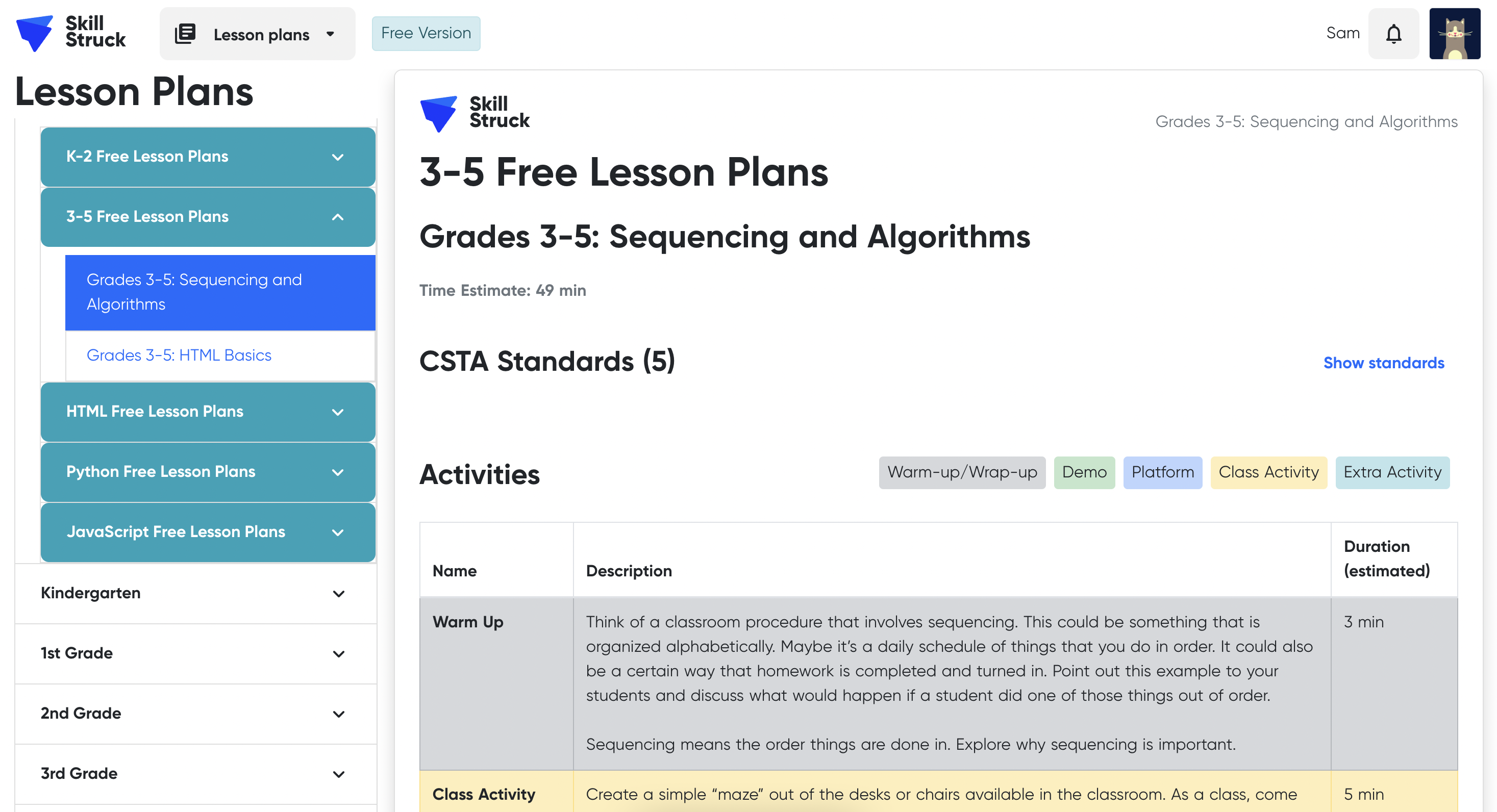Expand the 1st Grade section
This screenshot has width=1497, height=812.
(x=338, y=653)
